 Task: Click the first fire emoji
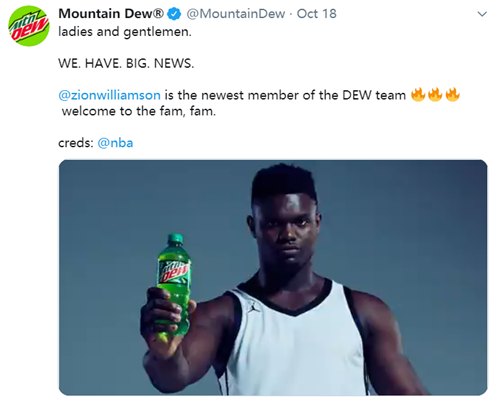(418, 95)
